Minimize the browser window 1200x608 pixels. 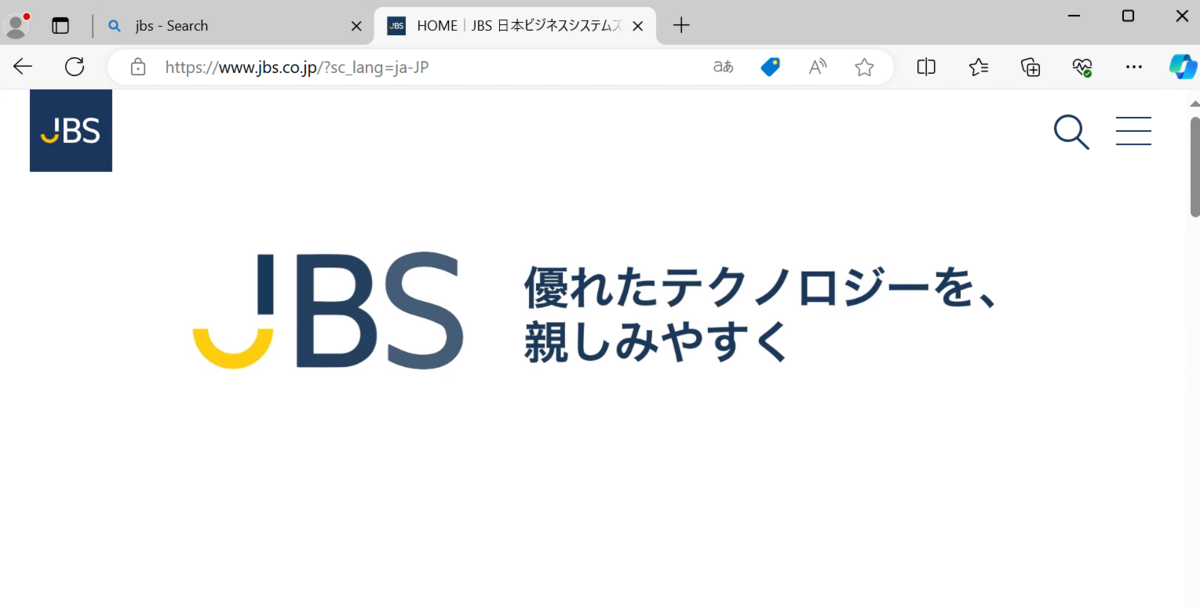(x=1074, y=16)
